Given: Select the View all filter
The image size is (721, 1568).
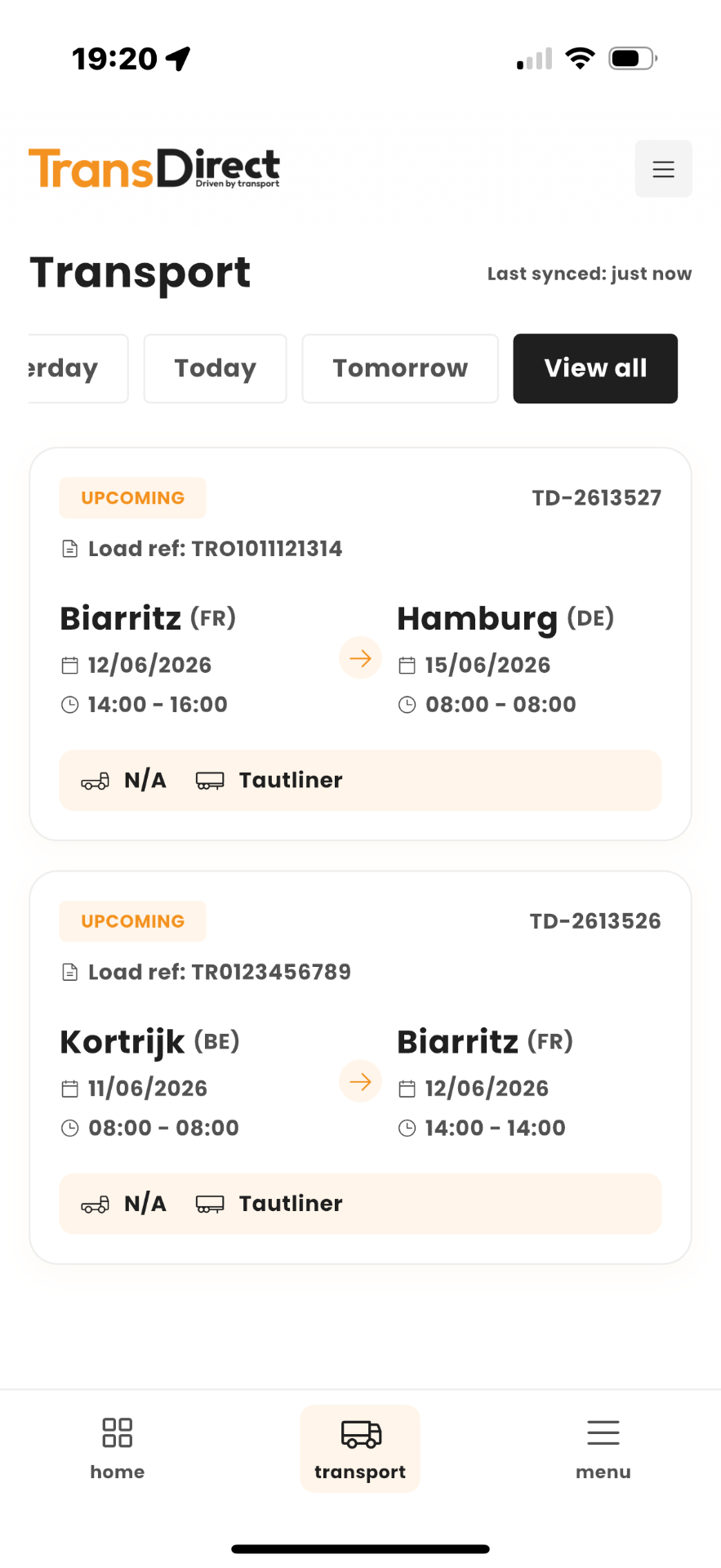Looking at the screenshot, I should point(595,368).
